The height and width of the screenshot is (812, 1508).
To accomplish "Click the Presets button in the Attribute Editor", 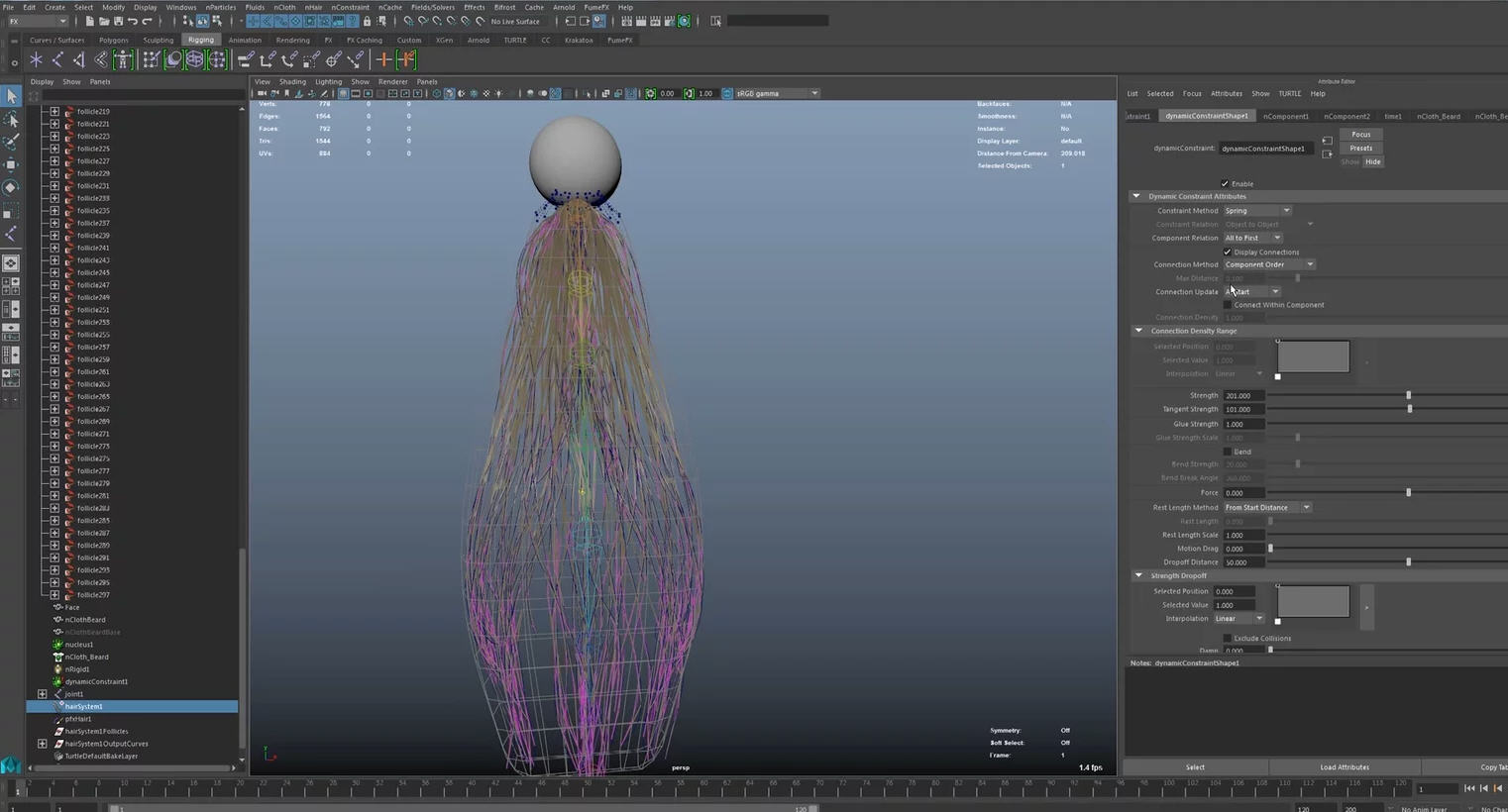I will [1360, 148].
